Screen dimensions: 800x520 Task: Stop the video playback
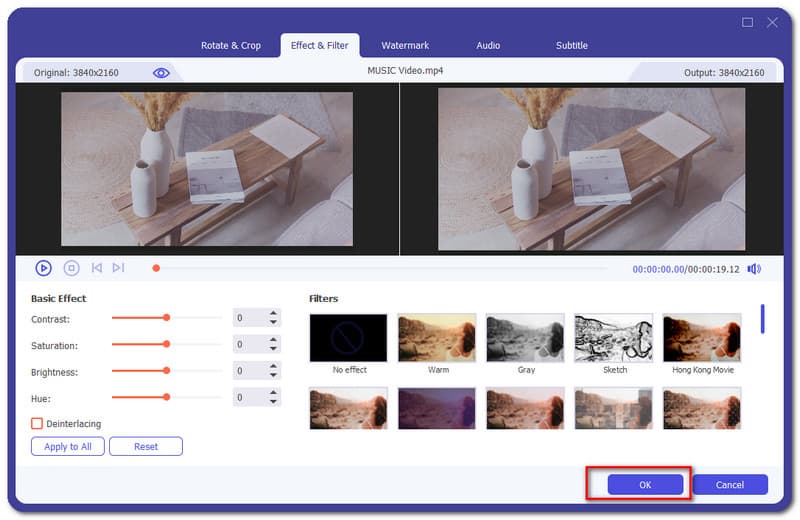coord(71,268)
